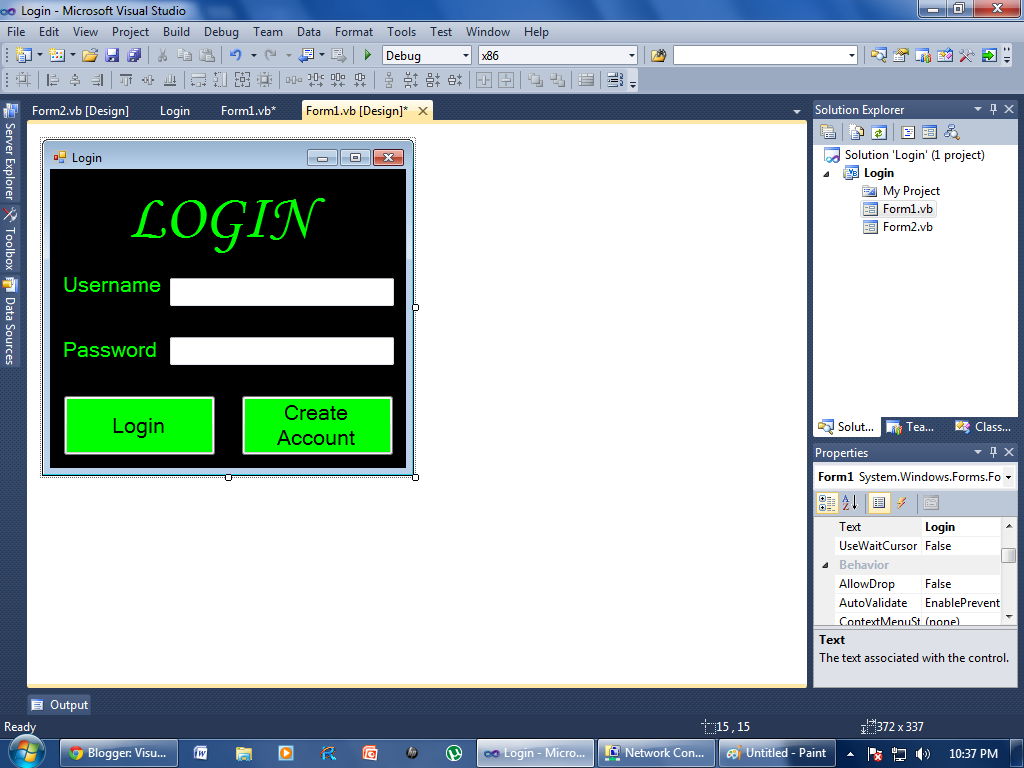Click the Save All toolbar icon

[x=136, y=54]
